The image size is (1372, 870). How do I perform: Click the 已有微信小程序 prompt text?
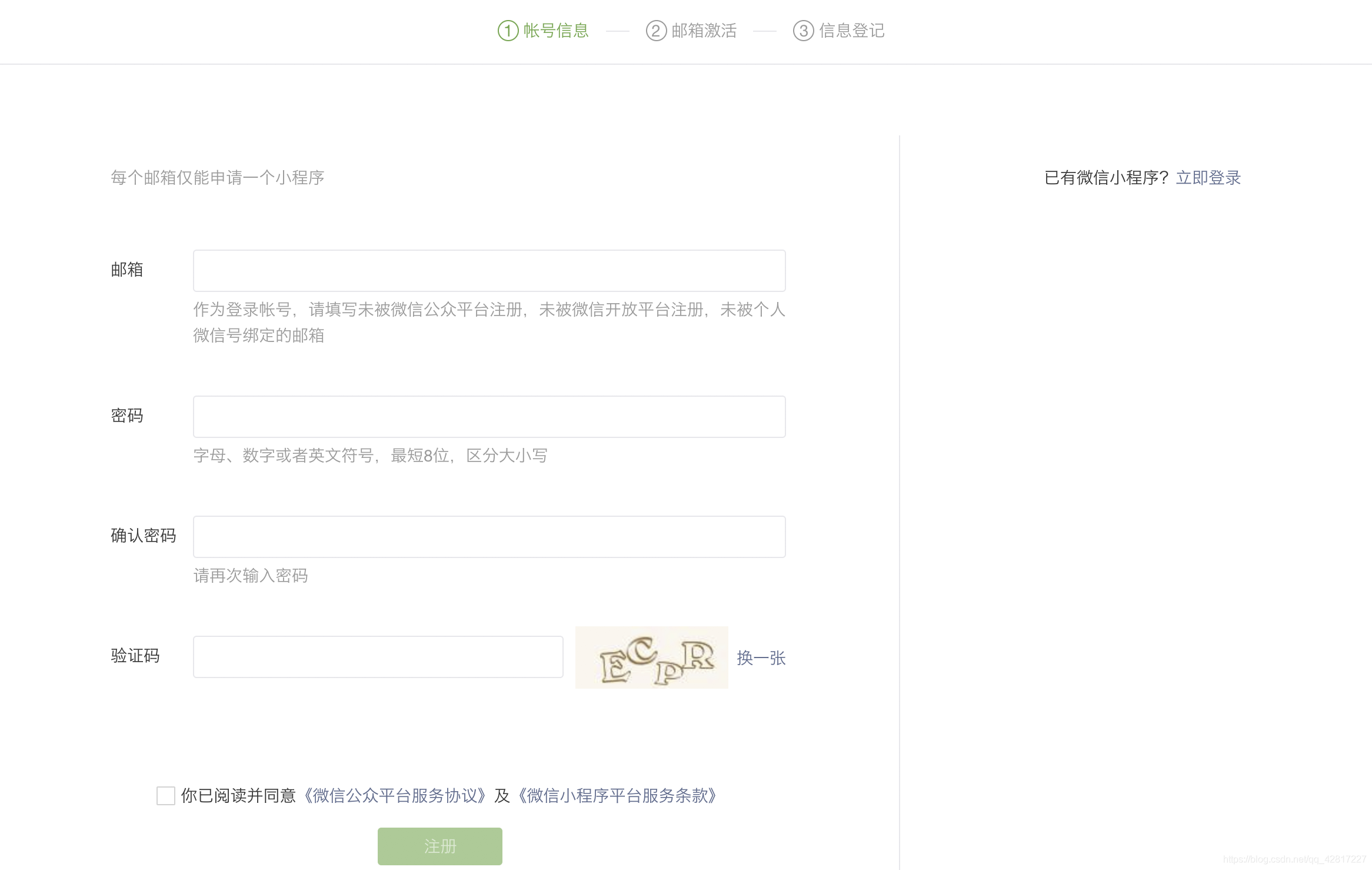pos(1105,177)
